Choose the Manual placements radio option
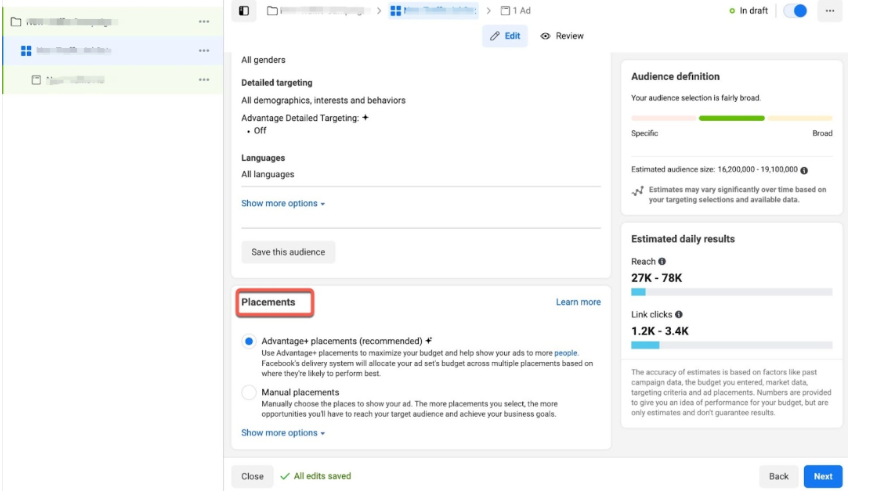876x496 pixels. 249,393
